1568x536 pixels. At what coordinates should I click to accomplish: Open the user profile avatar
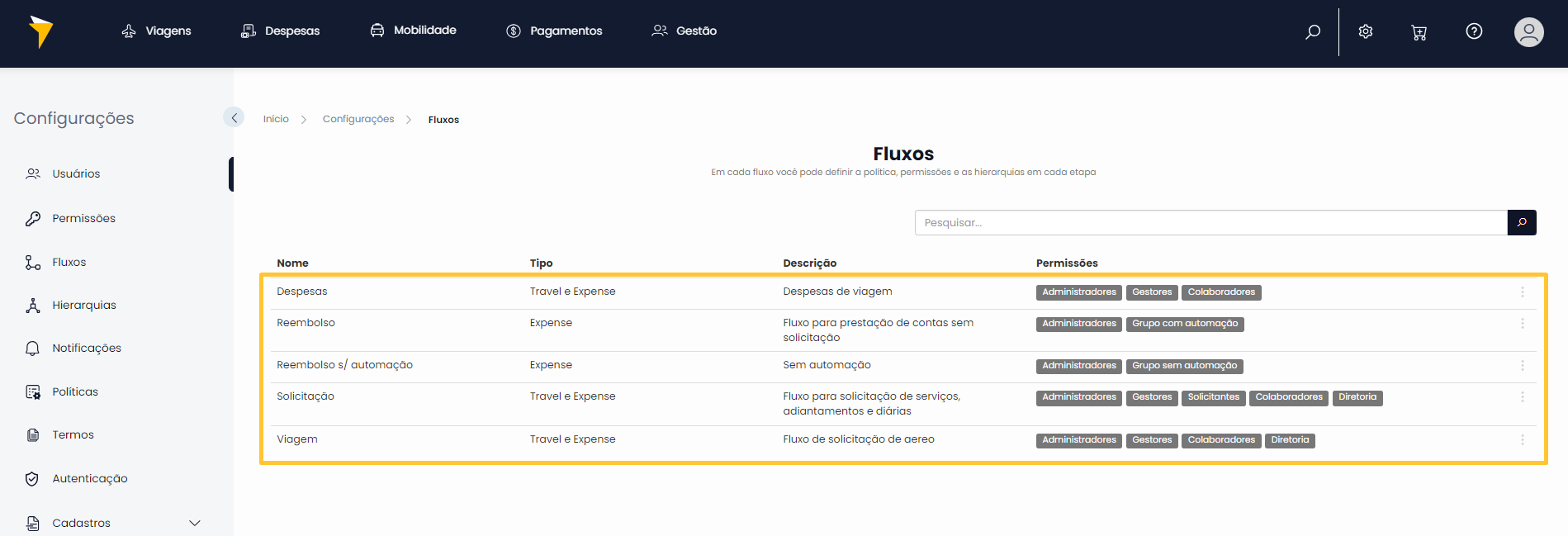(1529, 32)
